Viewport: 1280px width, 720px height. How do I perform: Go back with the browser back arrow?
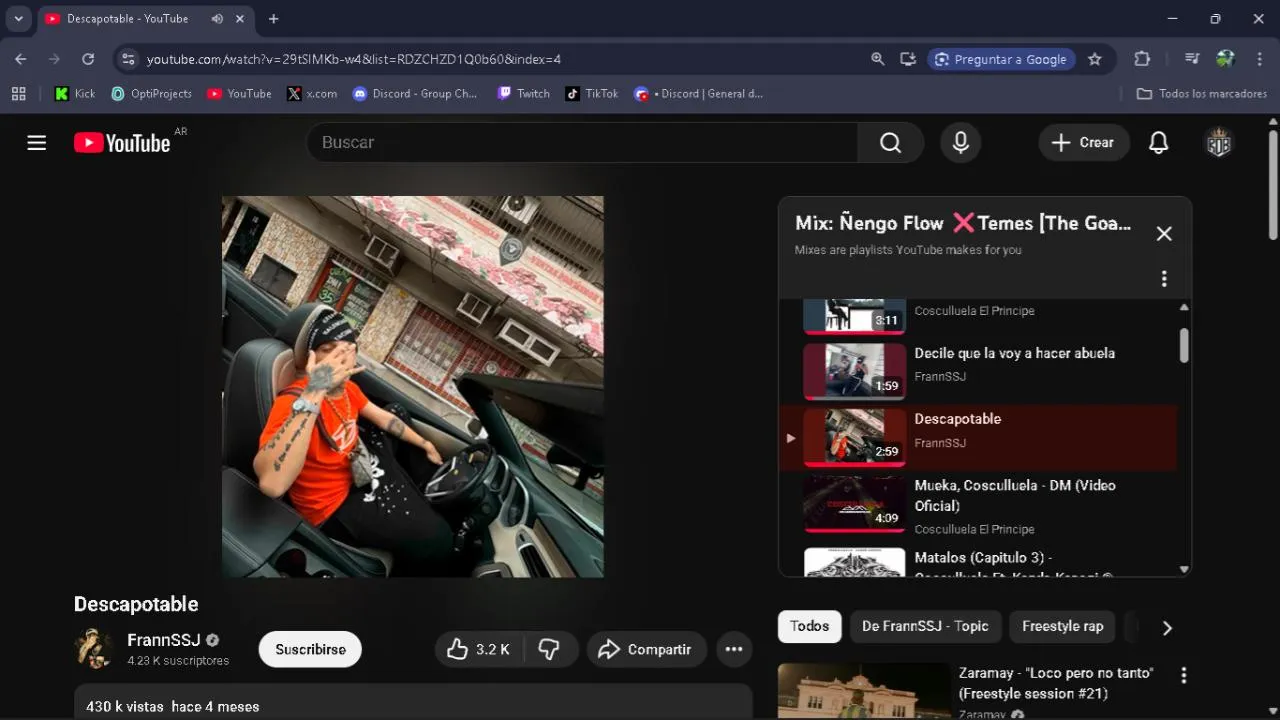(21, 59)
